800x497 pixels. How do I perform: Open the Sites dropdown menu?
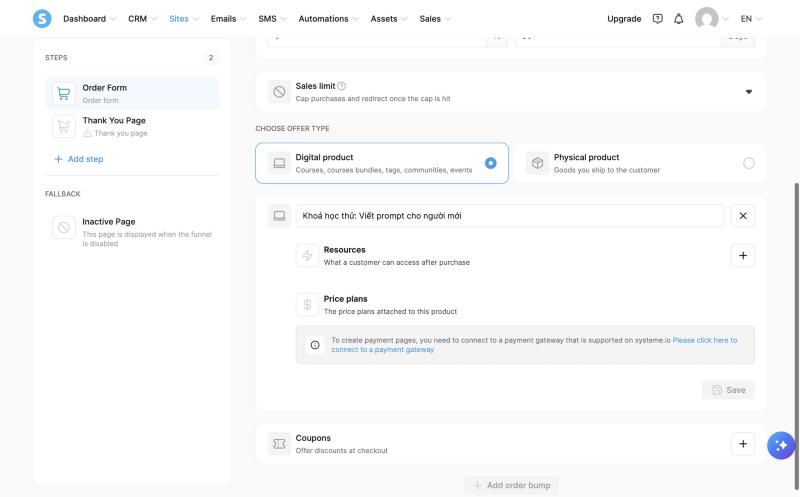(184, 19)
